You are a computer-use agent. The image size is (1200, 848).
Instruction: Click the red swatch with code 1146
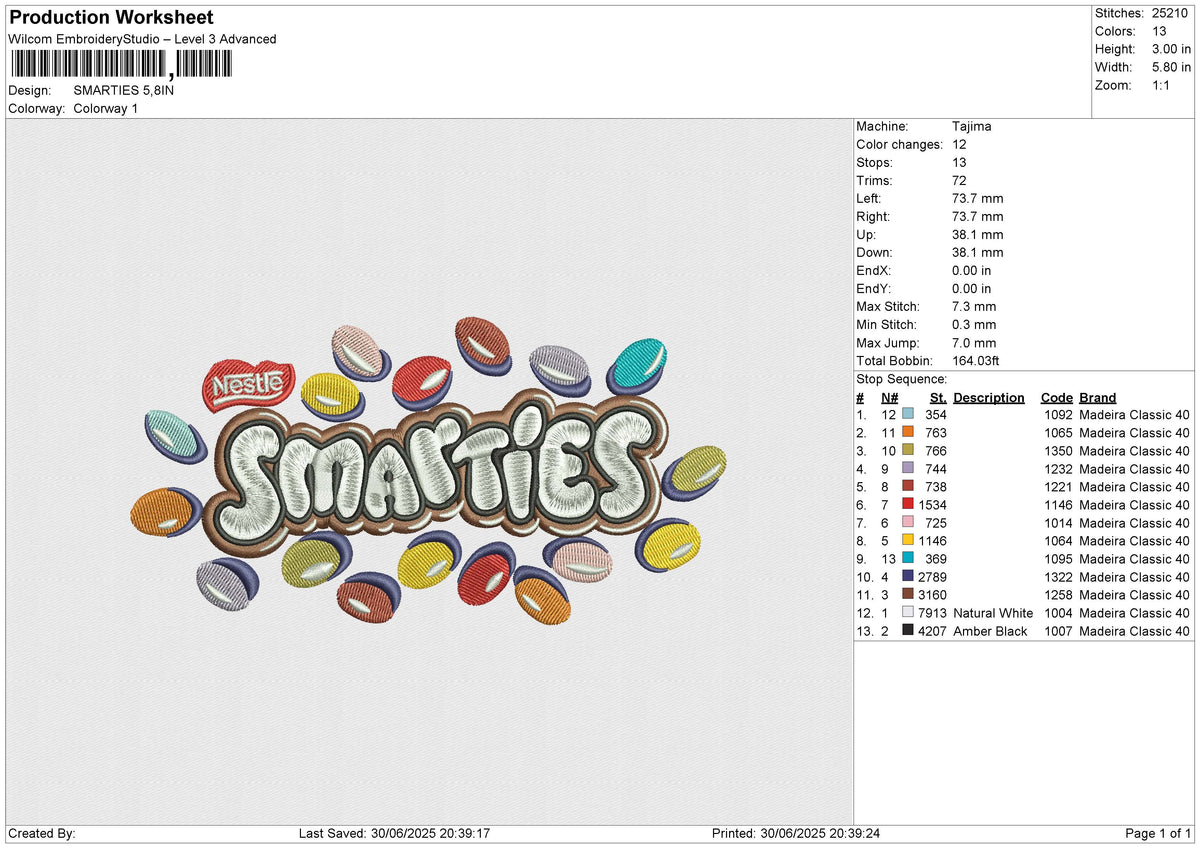pyautogui.click(x=908, y=504)
